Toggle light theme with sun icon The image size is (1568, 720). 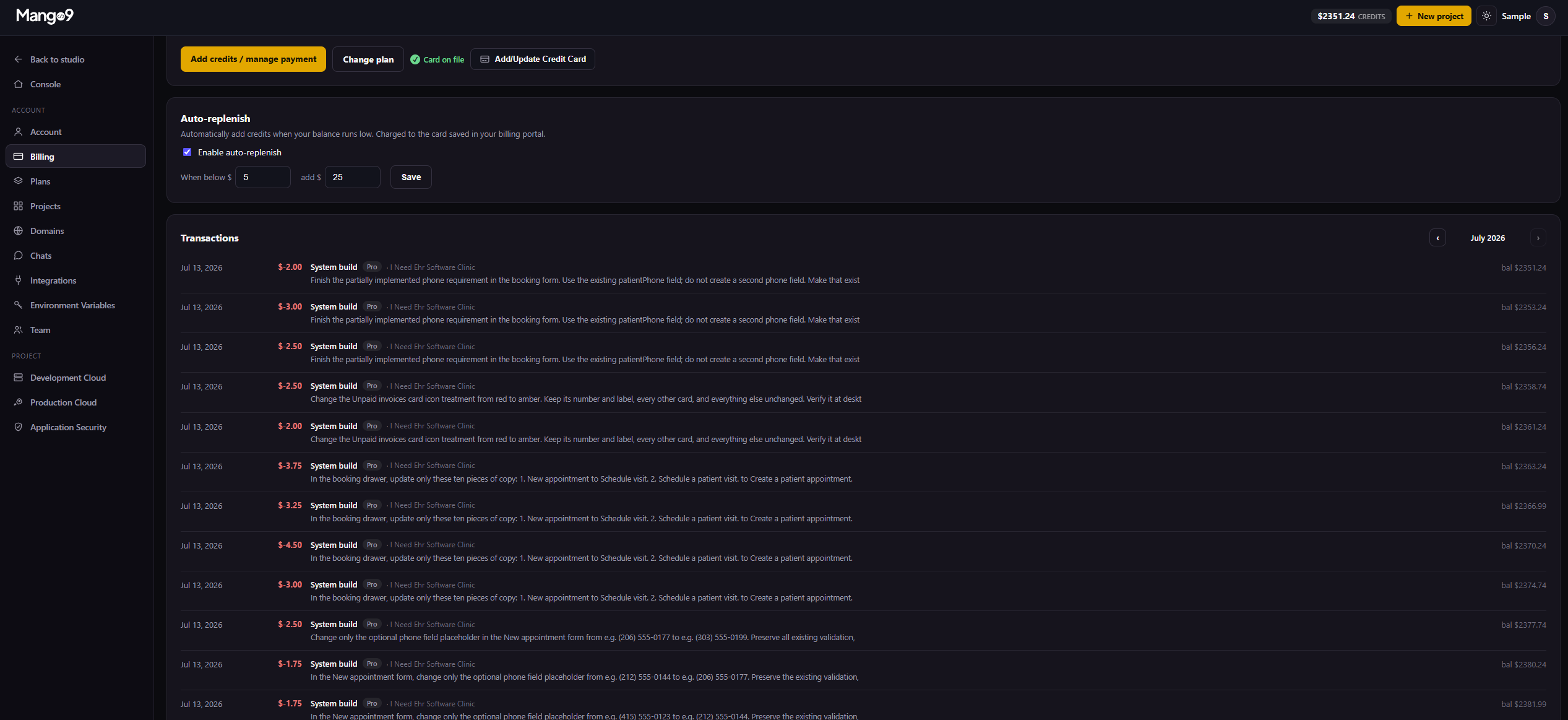pyautogui.click(x=1486, y=16)
